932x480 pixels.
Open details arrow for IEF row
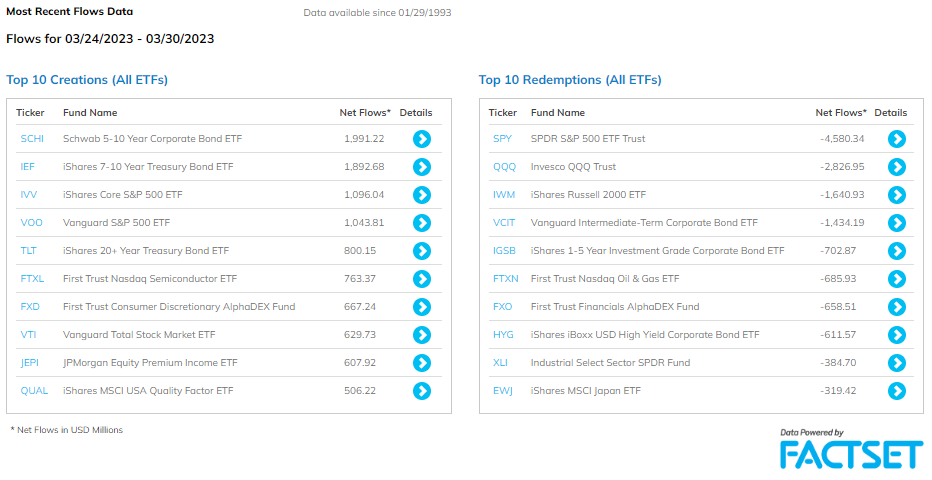pyautogui.click(x=422, y=167)
